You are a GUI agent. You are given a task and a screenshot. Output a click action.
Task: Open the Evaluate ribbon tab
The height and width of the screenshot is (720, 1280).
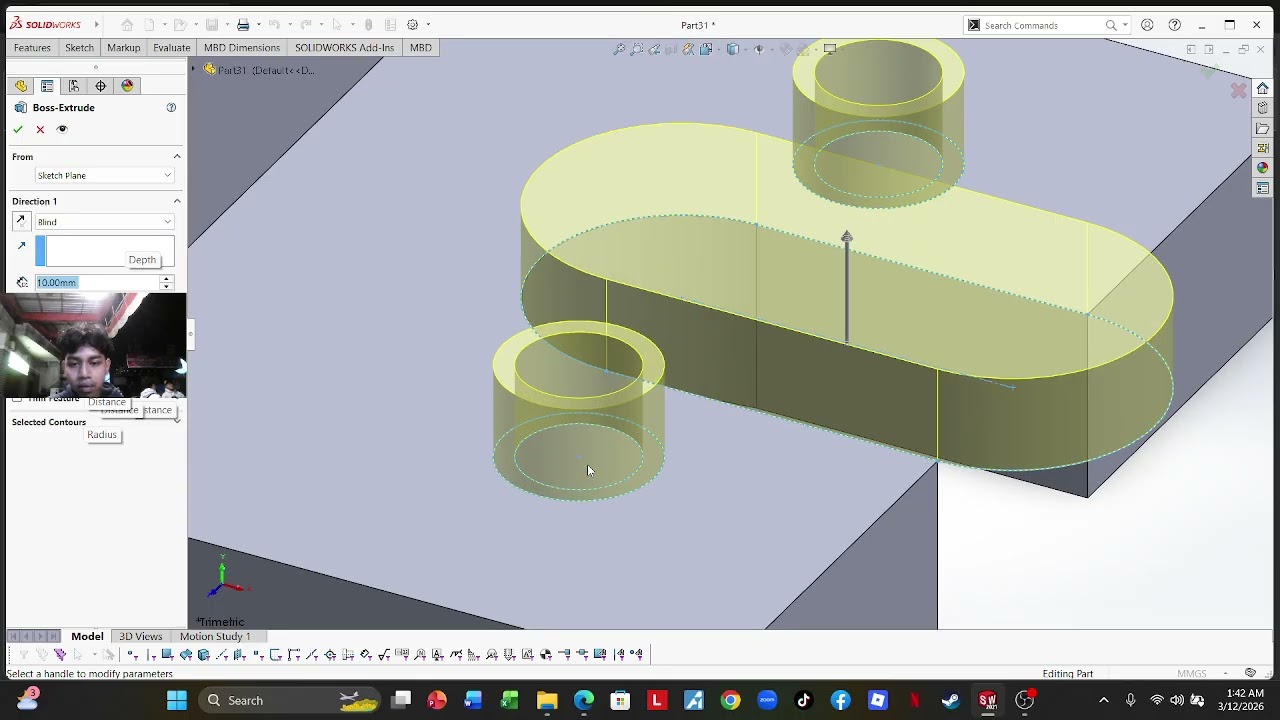coord(172,47)
